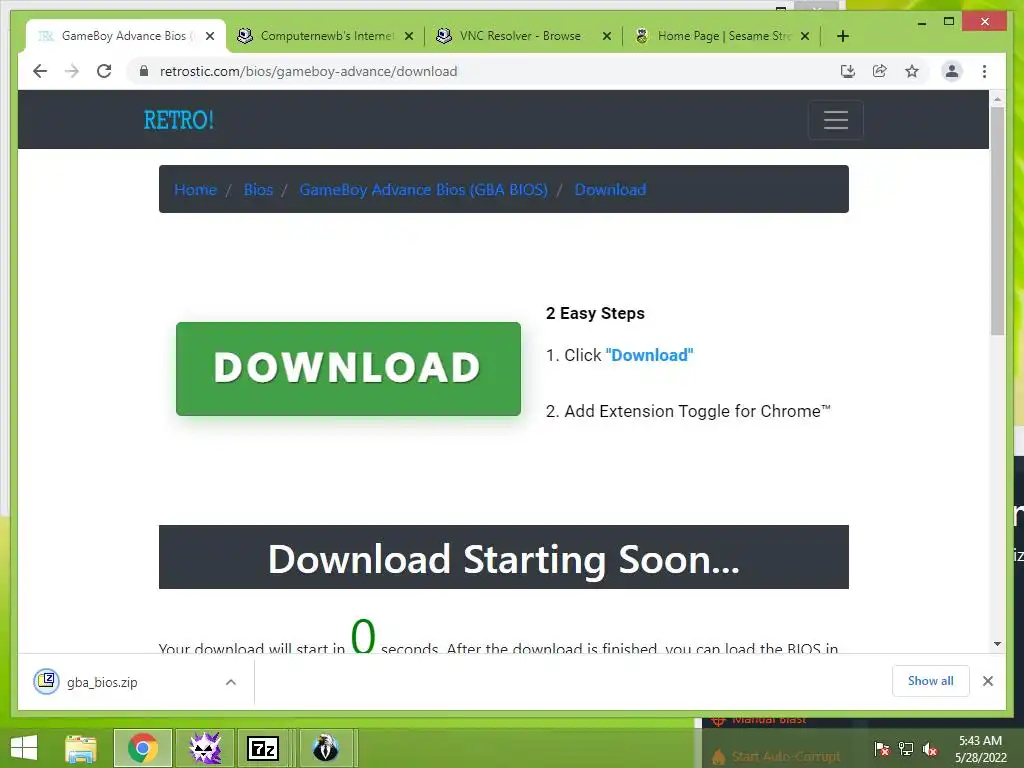Bookmark this page with the star icon
The height and width of the screenshot is (768, 1024).
[912, 71]
